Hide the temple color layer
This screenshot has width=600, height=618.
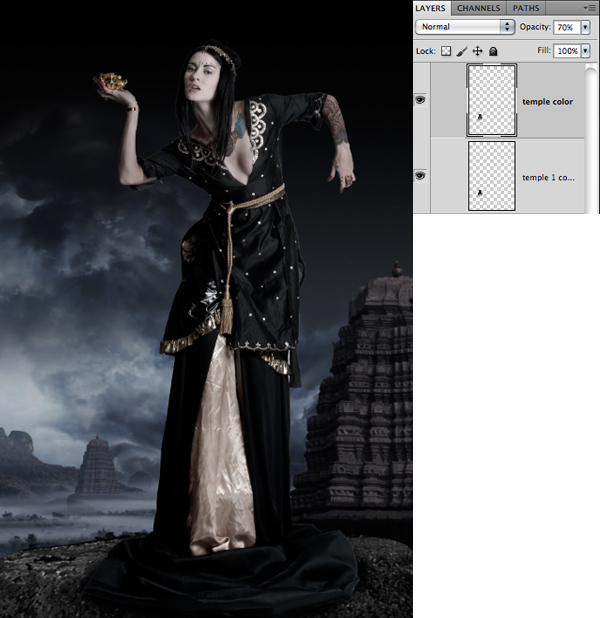421,100
